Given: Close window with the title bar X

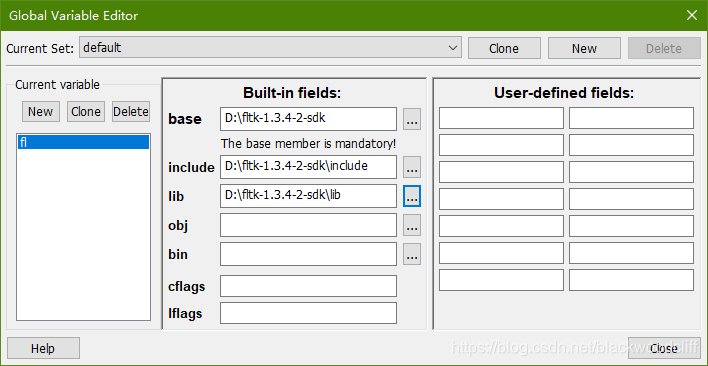Looking at the screenshot, I should pos(692,15).
